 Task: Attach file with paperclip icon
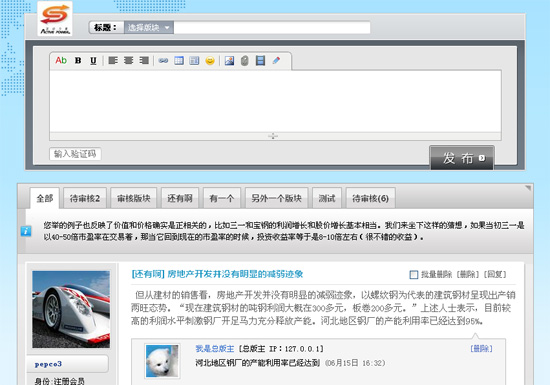pyautogui.click(x=244, y=61)
